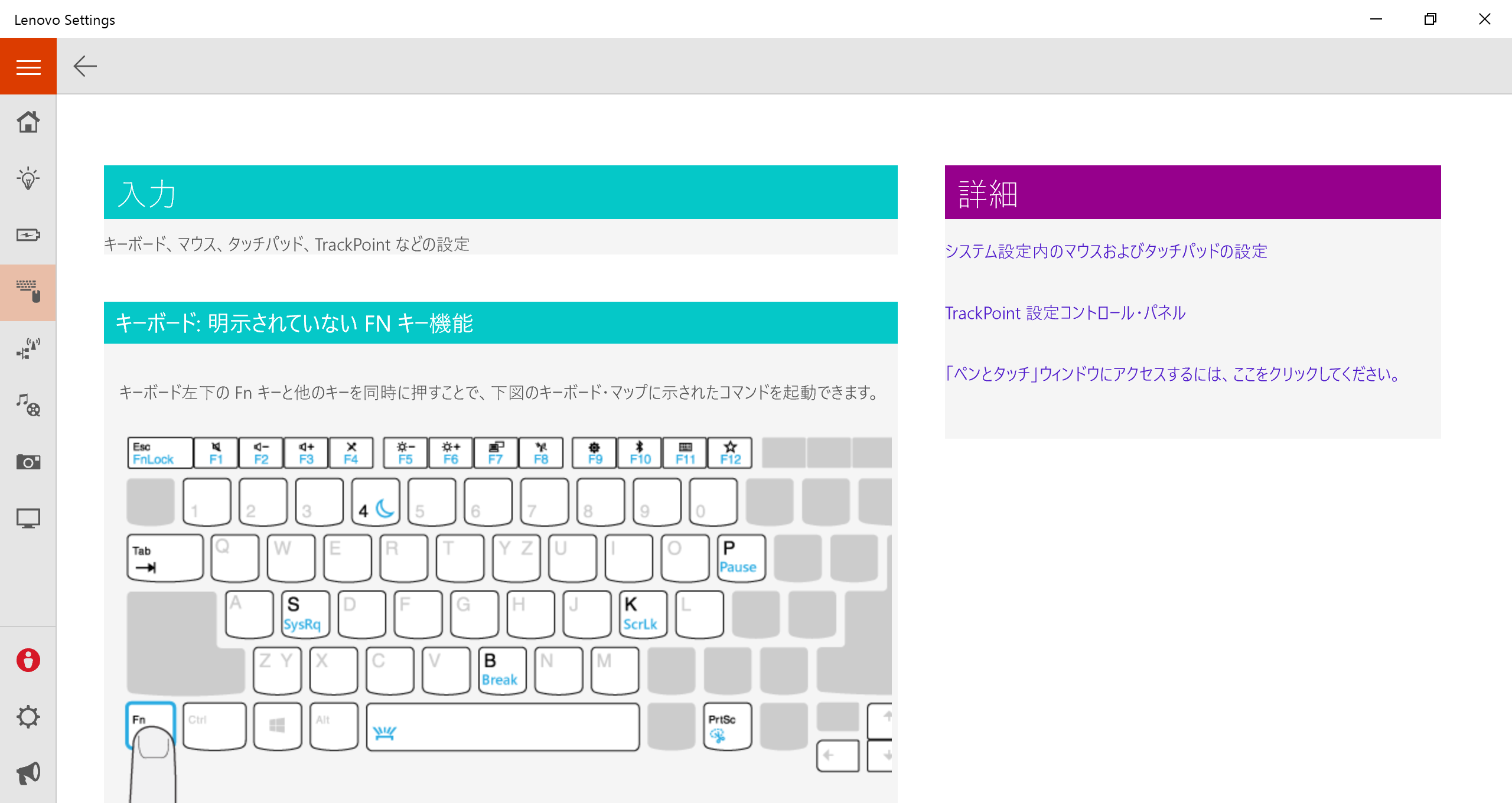Open システム設定内のマウスおよびタッチパッドの設定 link

click(x=1106, y=252)
